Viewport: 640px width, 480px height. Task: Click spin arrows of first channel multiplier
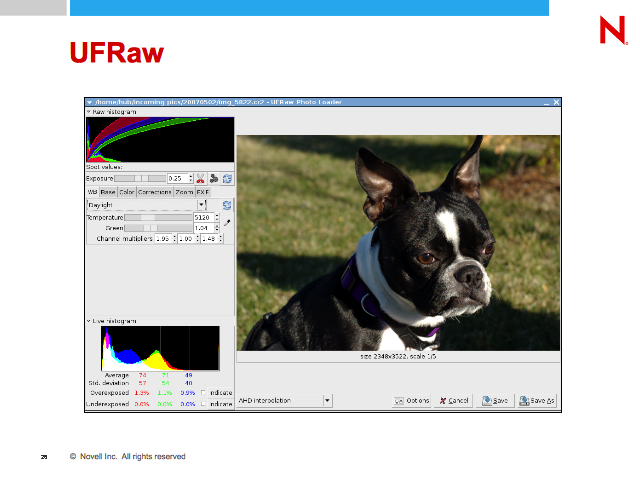(x=175, y=238)
